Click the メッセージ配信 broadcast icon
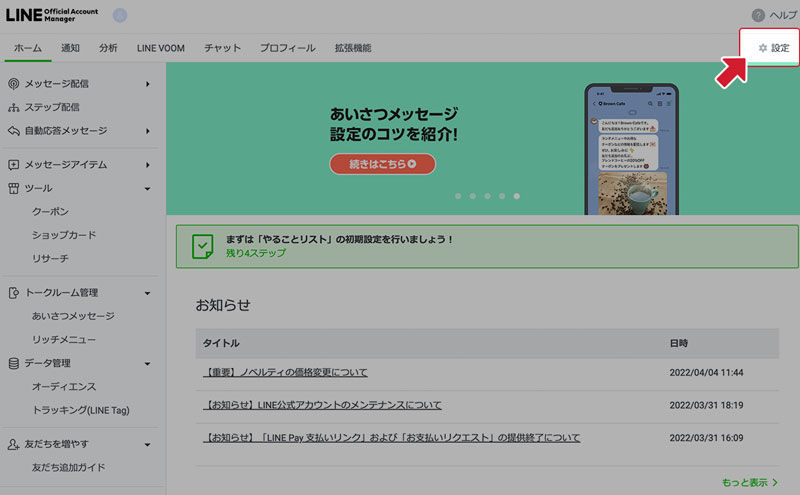This screenshot has height=495, width=800. coord(14,84)
